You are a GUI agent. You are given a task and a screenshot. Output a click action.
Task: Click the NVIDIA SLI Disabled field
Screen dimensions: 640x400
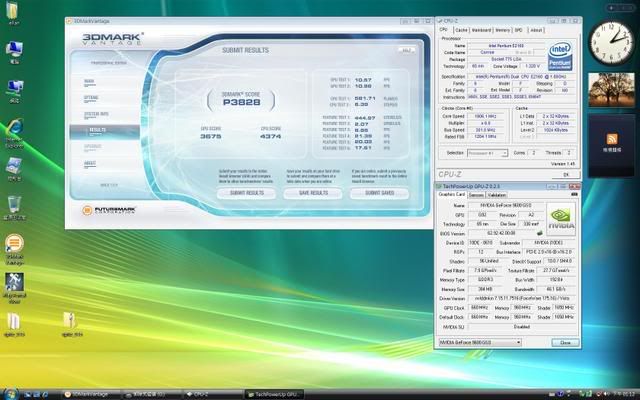[522, 327]
